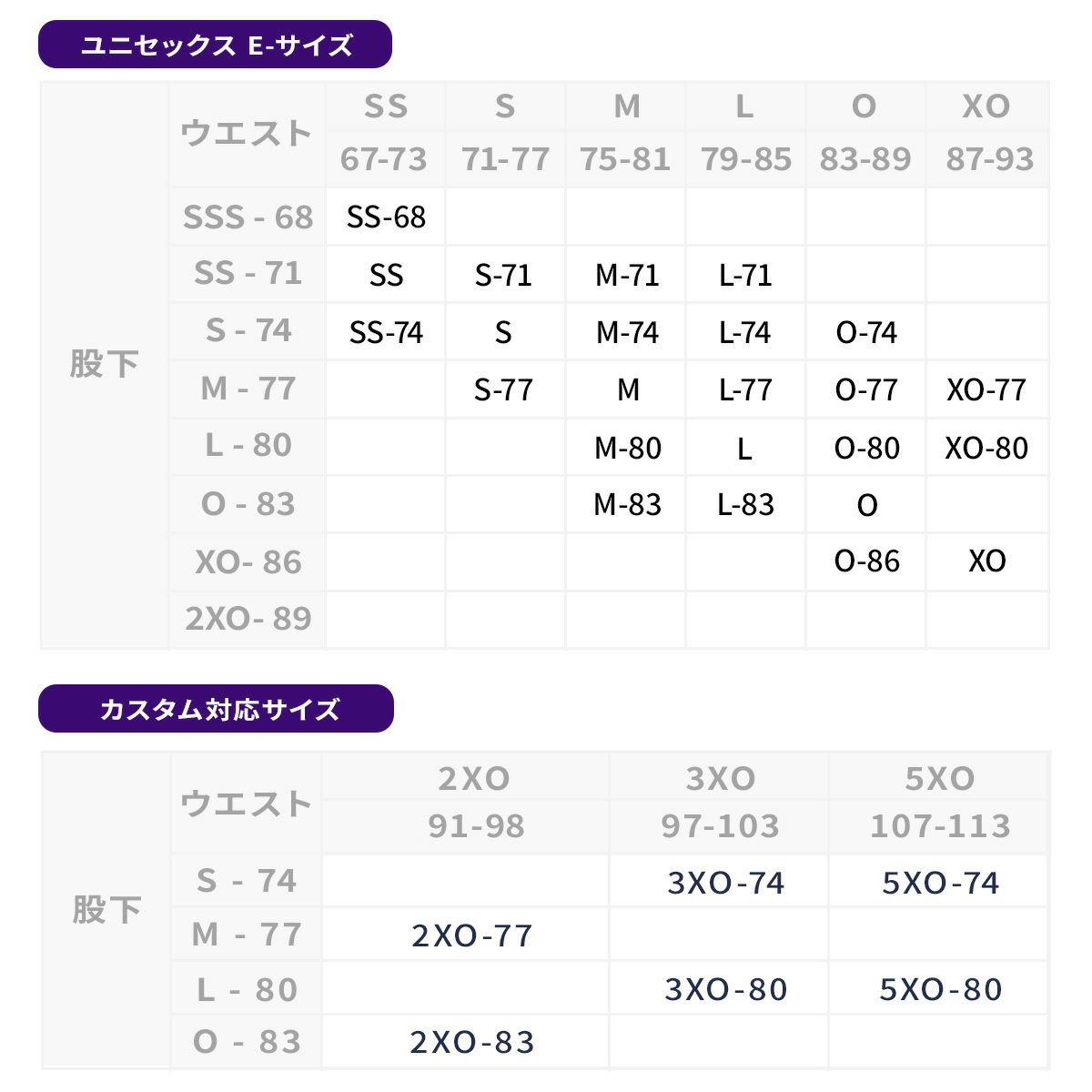The image size is (1092, 1092).
Task: Click the 5XO-80 custom size cell
Action: click(x=941, y=989)
